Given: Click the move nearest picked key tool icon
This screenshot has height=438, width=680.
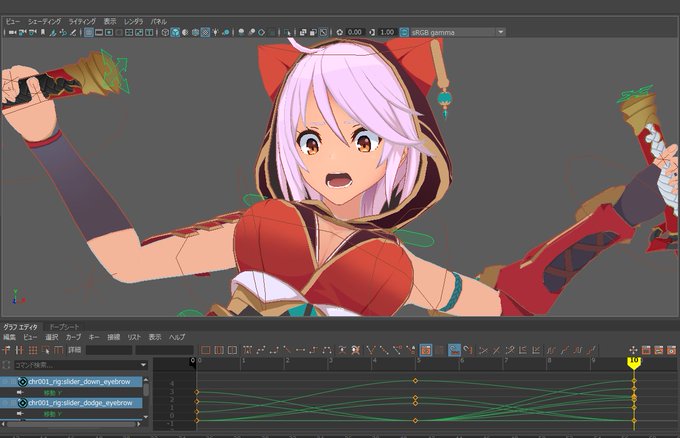Looking at the screenshot, I should [x=7, y=350].
